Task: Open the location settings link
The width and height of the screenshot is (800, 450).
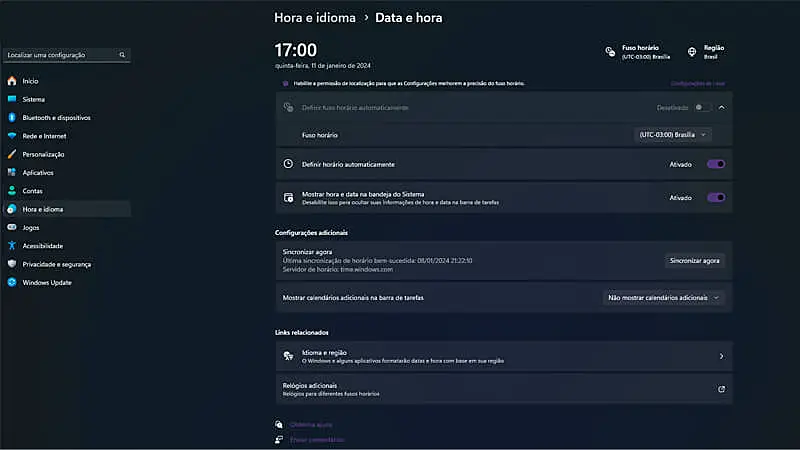Action: (697, 83)
